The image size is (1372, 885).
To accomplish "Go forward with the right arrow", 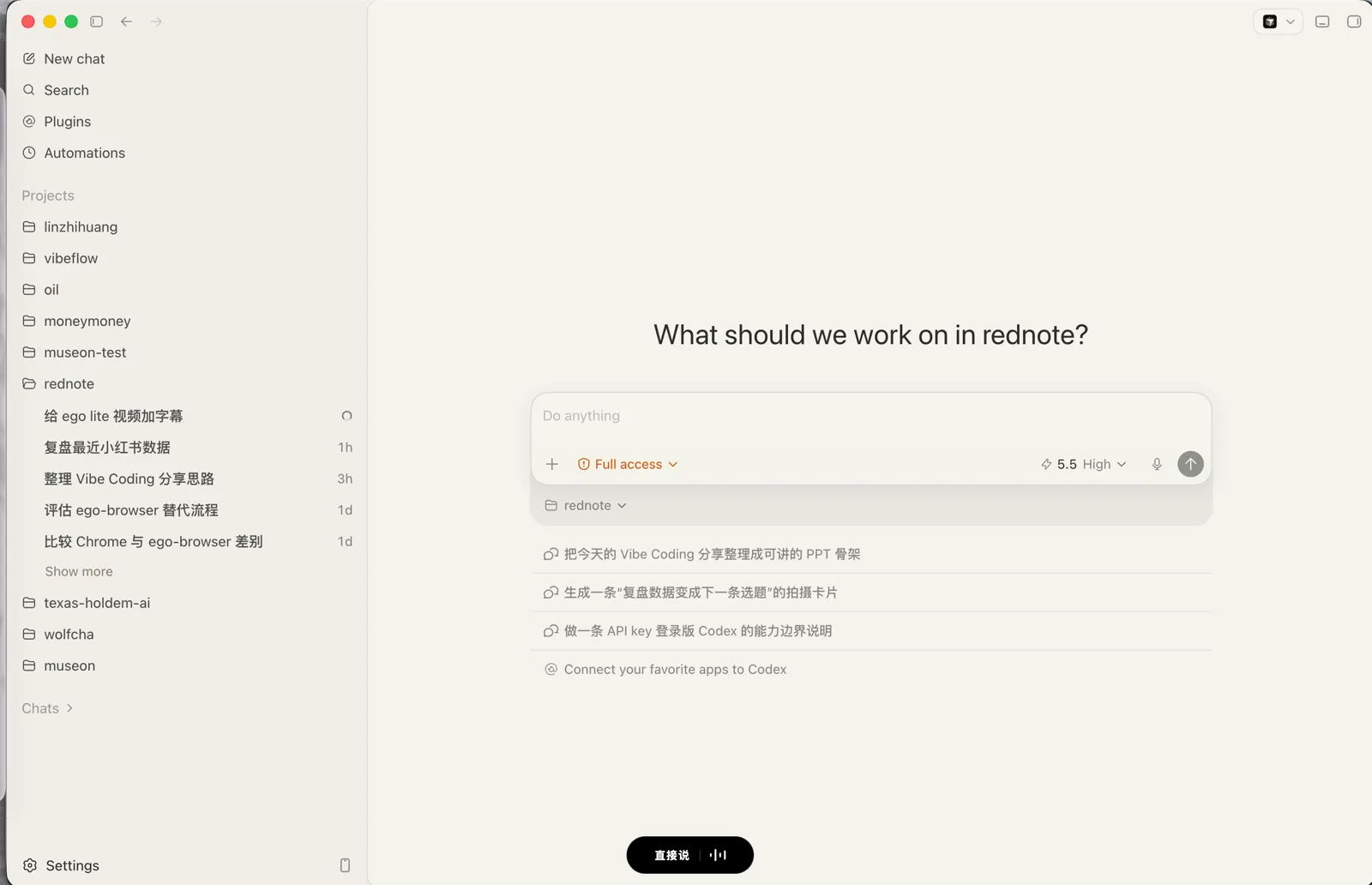I will 156,21.
